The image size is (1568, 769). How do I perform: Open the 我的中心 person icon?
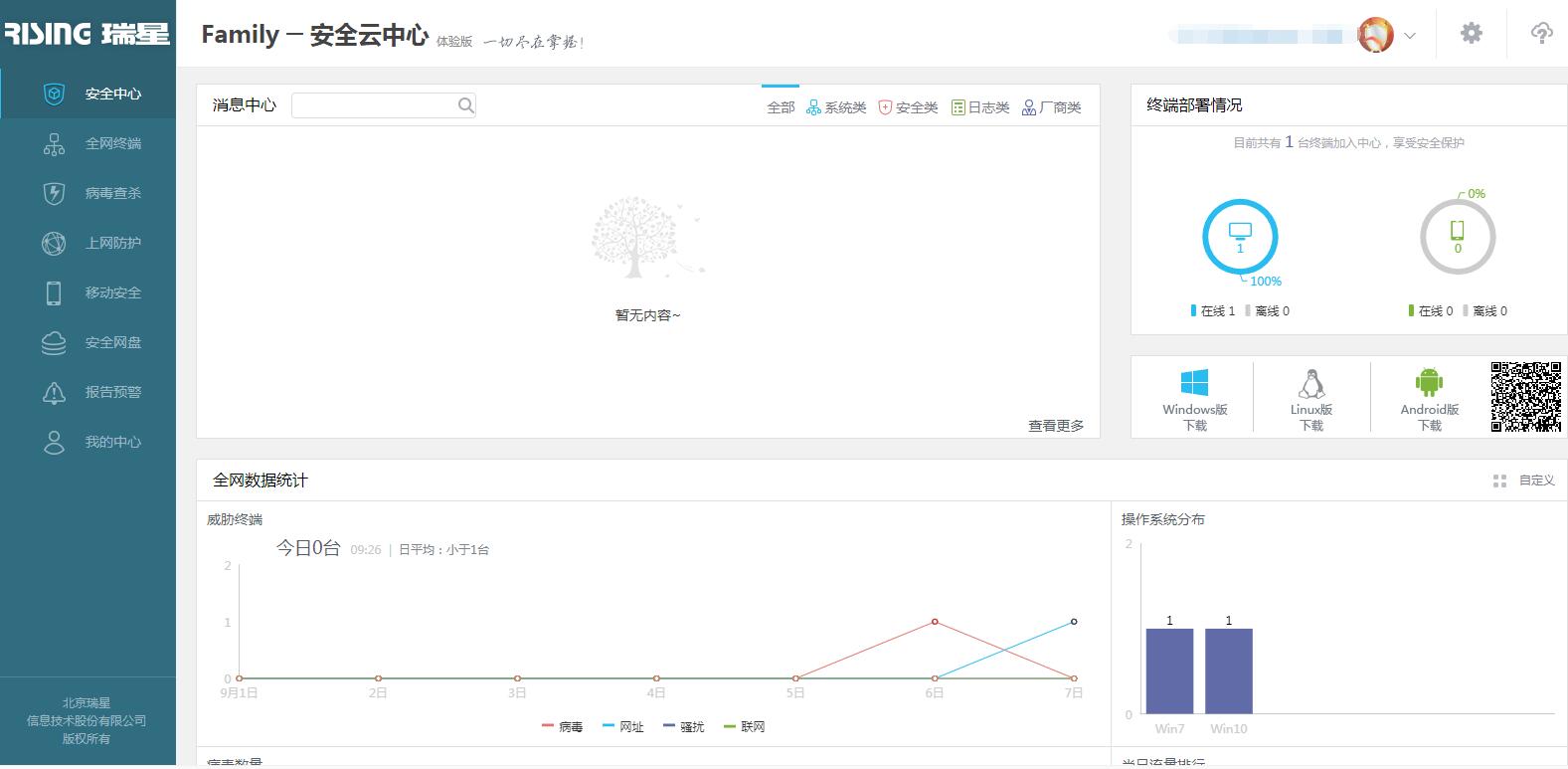54,442
